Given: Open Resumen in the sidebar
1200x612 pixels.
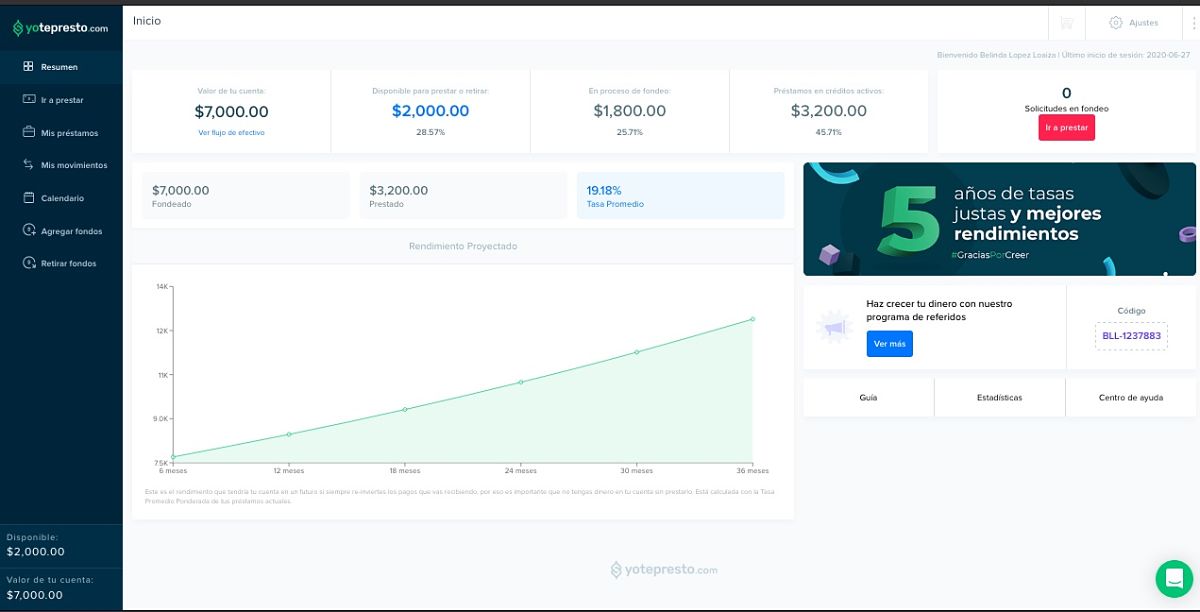Looking at the screenshot, I should [60, 67].
